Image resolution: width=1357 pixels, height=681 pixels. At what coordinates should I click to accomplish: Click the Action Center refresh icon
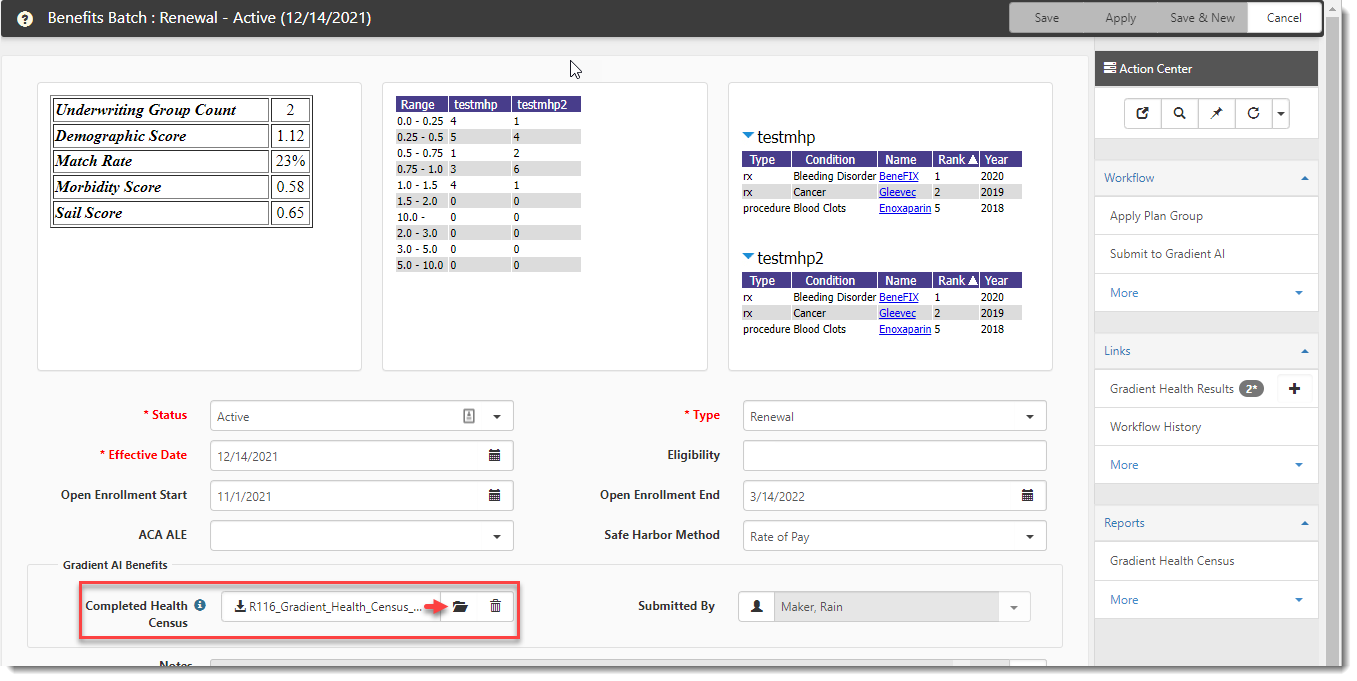pyautogui.click(x=1253, y=114)
